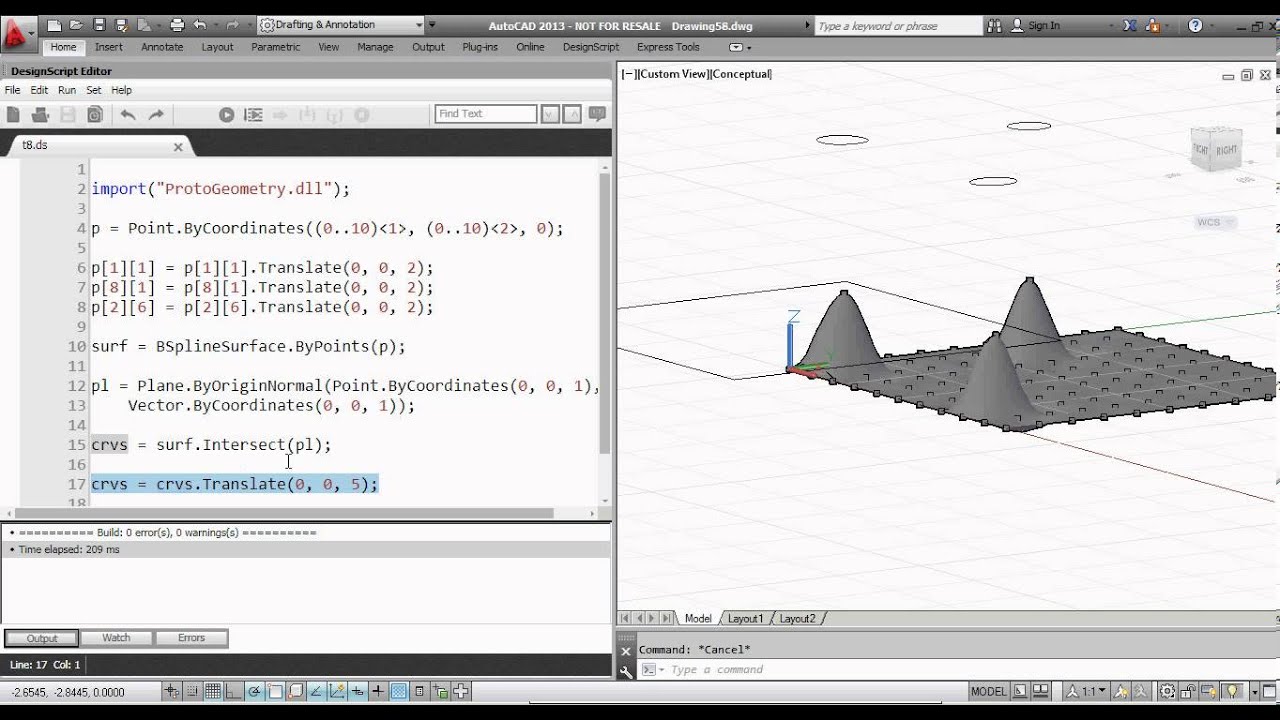This screenshot has height=720, width=1280.
Task: Toggle Grid Display in status bar
Action: click(x=213, y=691)
